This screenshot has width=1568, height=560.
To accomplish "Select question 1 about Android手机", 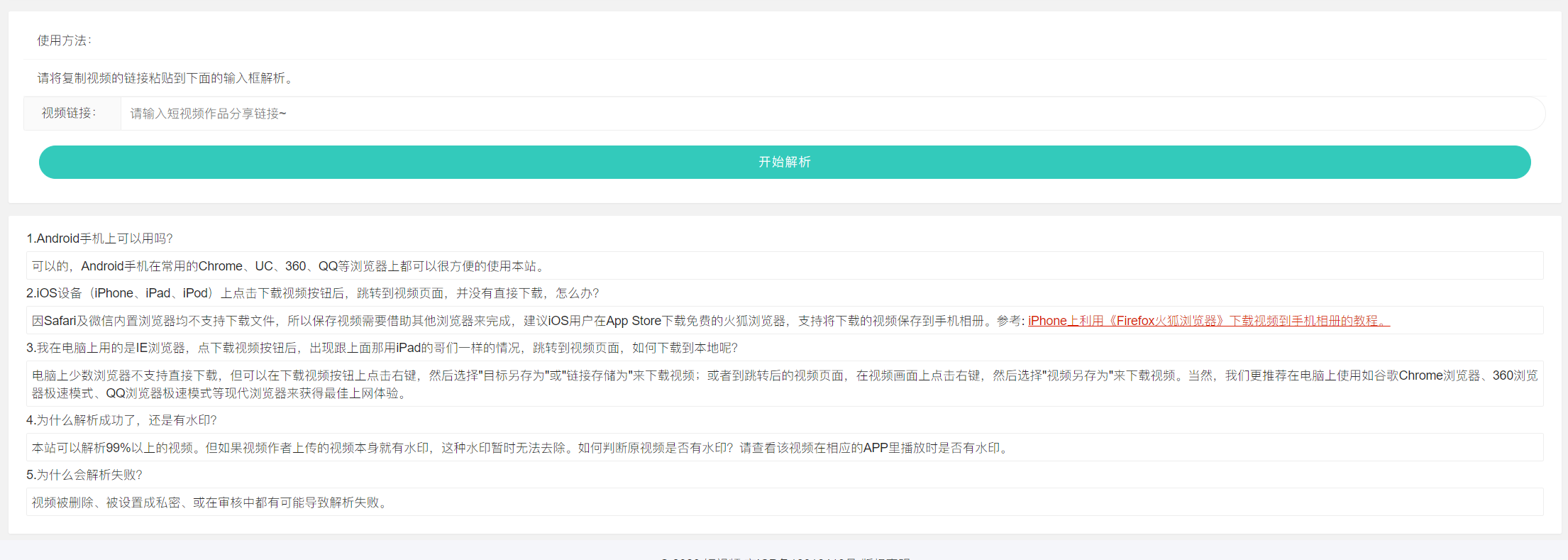I will point(99,238).
